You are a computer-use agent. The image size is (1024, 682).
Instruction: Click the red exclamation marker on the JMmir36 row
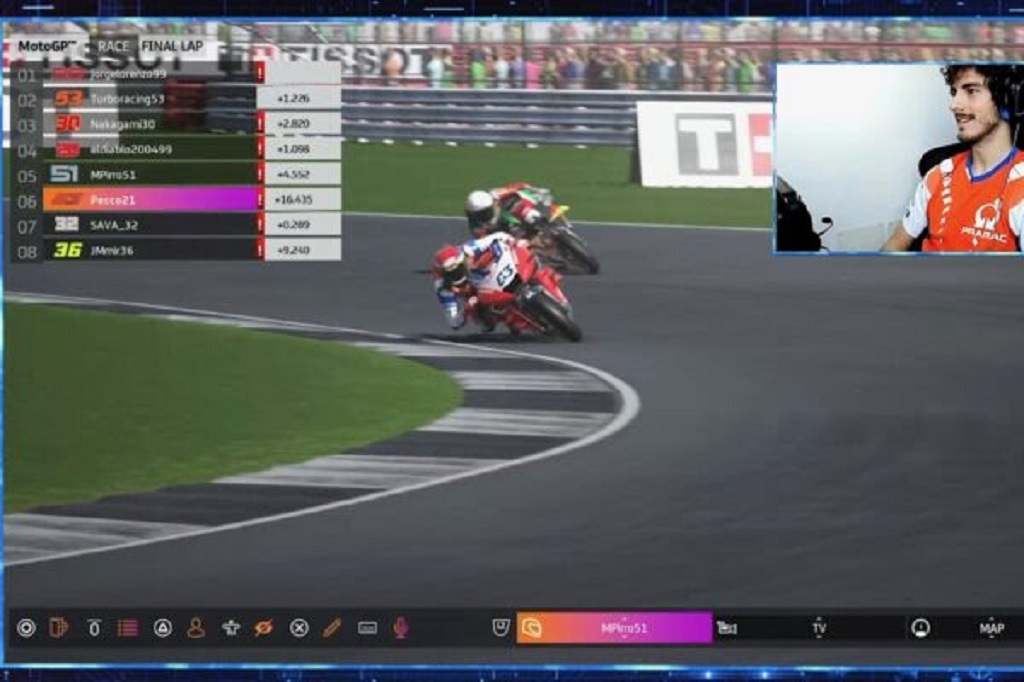(261, 250)
